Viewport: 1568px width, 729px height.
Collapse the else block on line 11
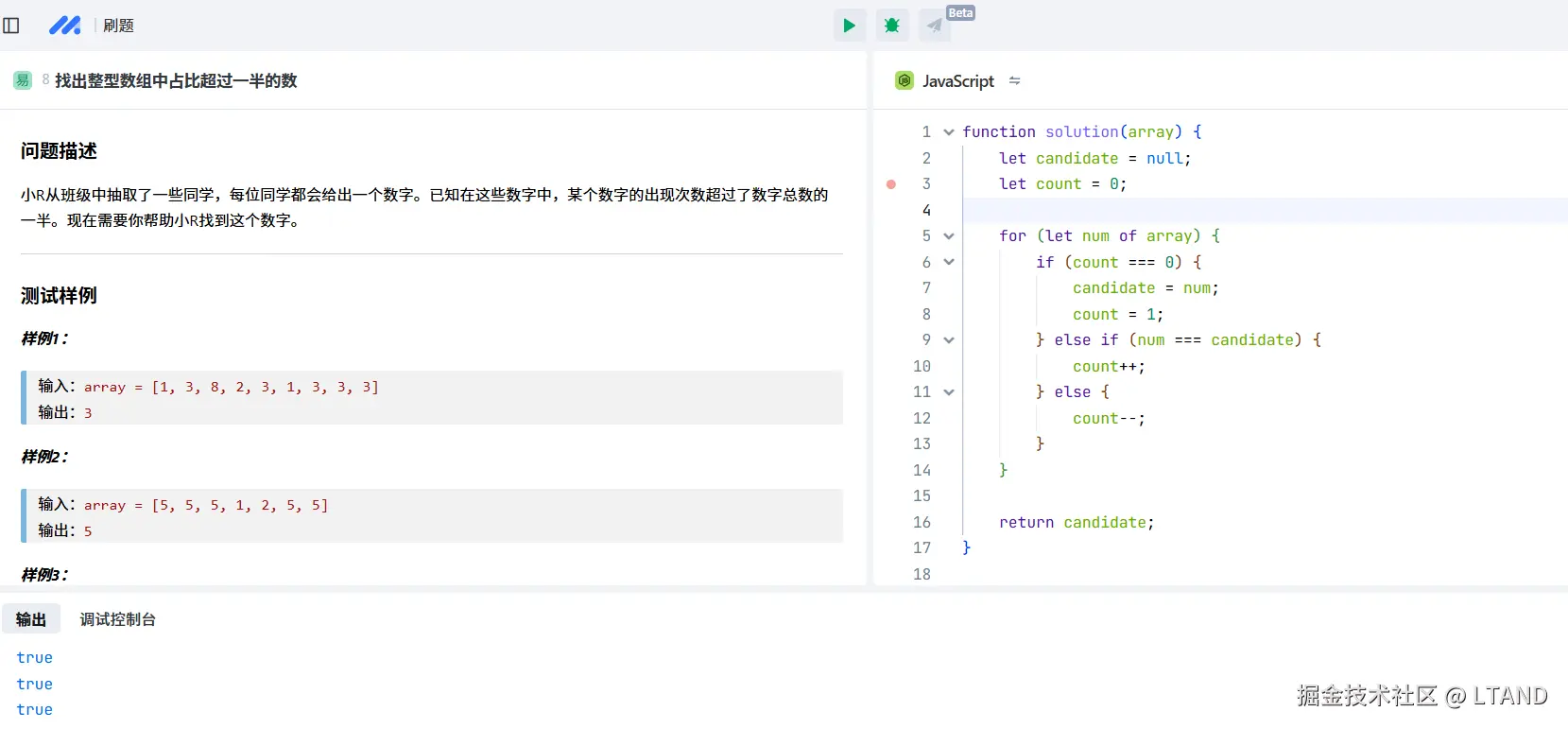pos(949,392)
